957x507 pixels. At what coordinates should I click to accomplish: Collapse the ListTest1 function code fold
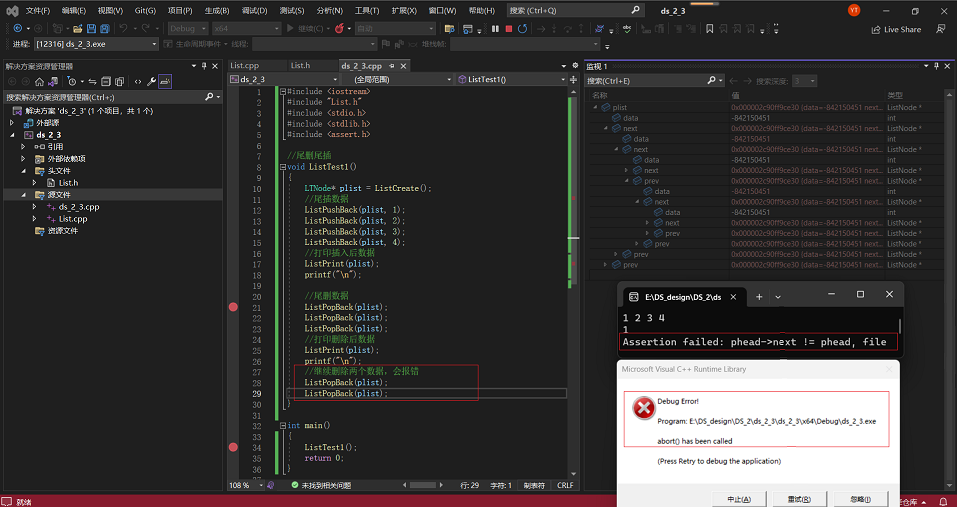click(x=283, y=167)
